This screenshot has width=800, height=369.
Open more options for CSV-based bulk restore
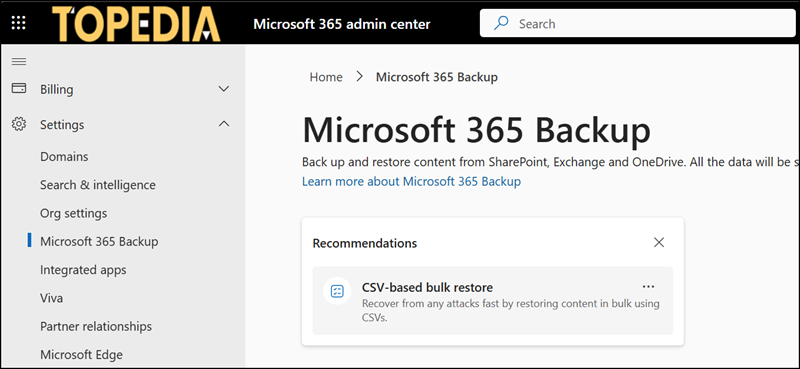coord(648,287)
